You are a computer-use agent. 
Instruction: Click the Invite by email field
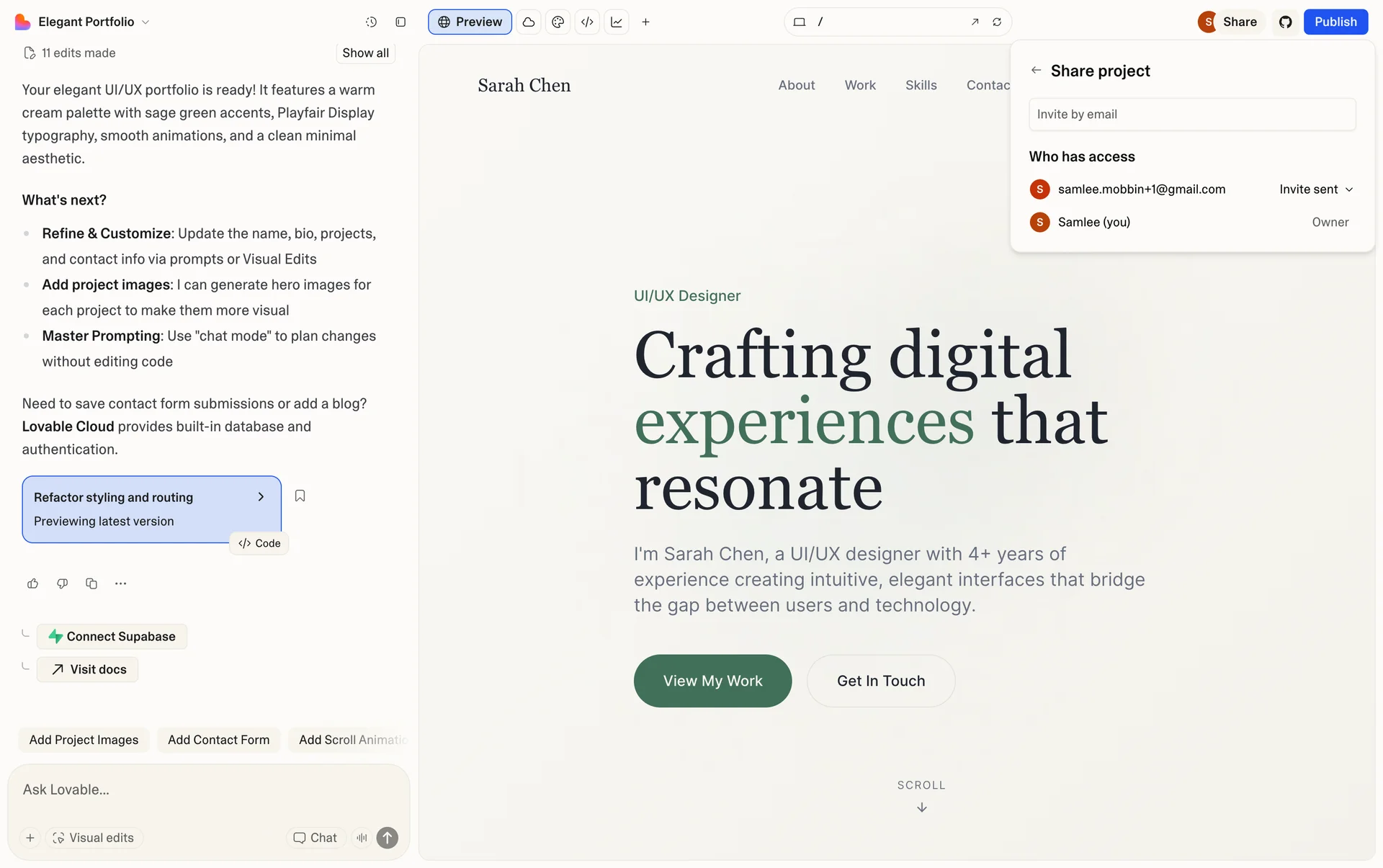(1192, 115)
